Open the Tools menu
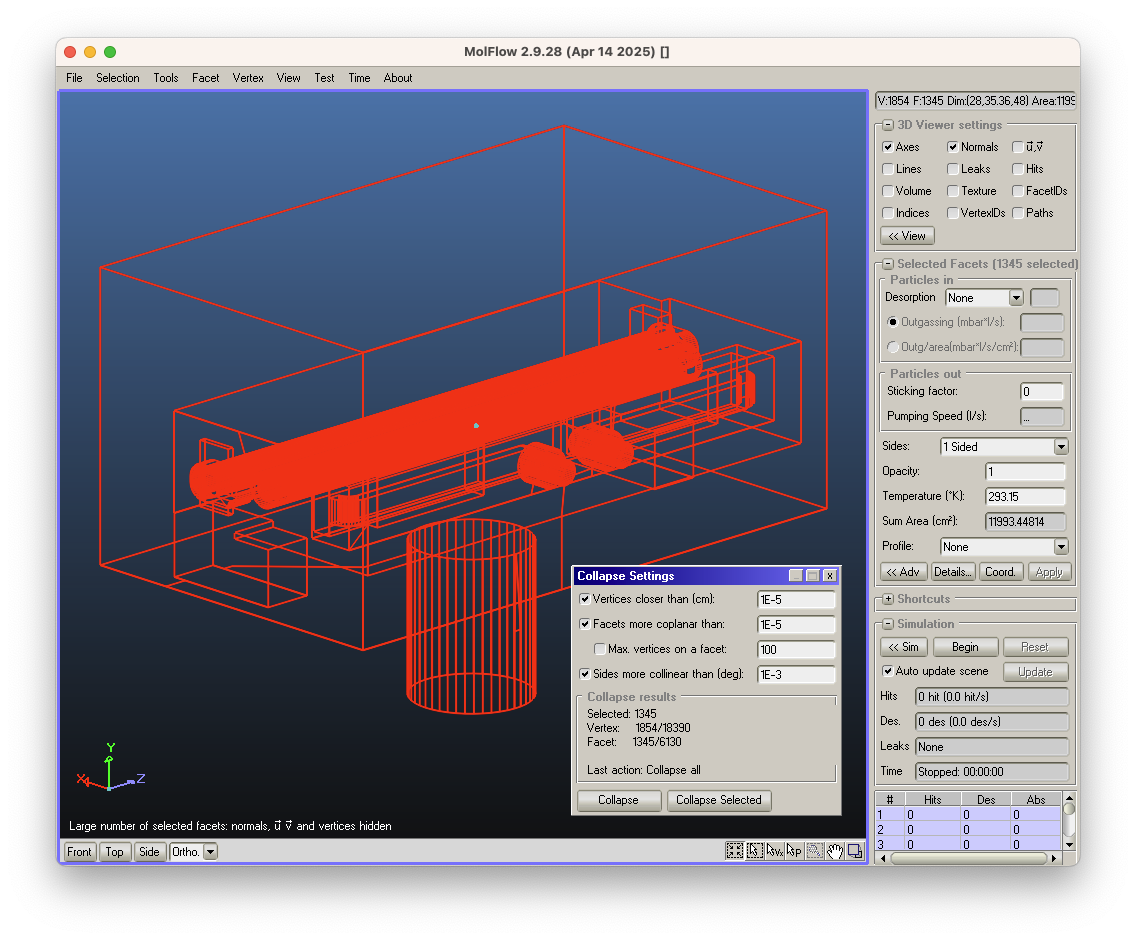This screenshot has width=1136, height=940. pyautogui.click(x=165, y=78)
